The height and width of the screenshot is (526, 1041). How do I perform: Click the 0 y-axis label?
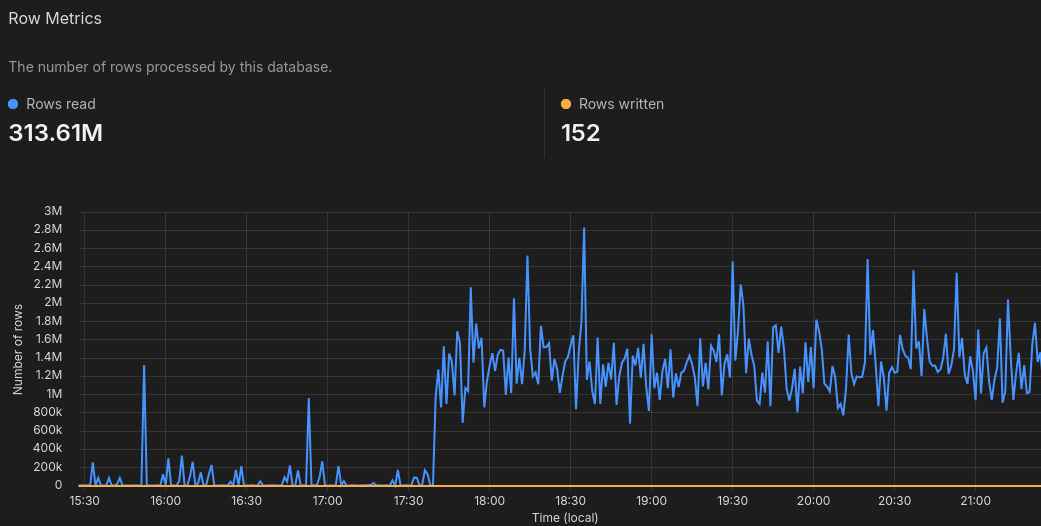58,485
